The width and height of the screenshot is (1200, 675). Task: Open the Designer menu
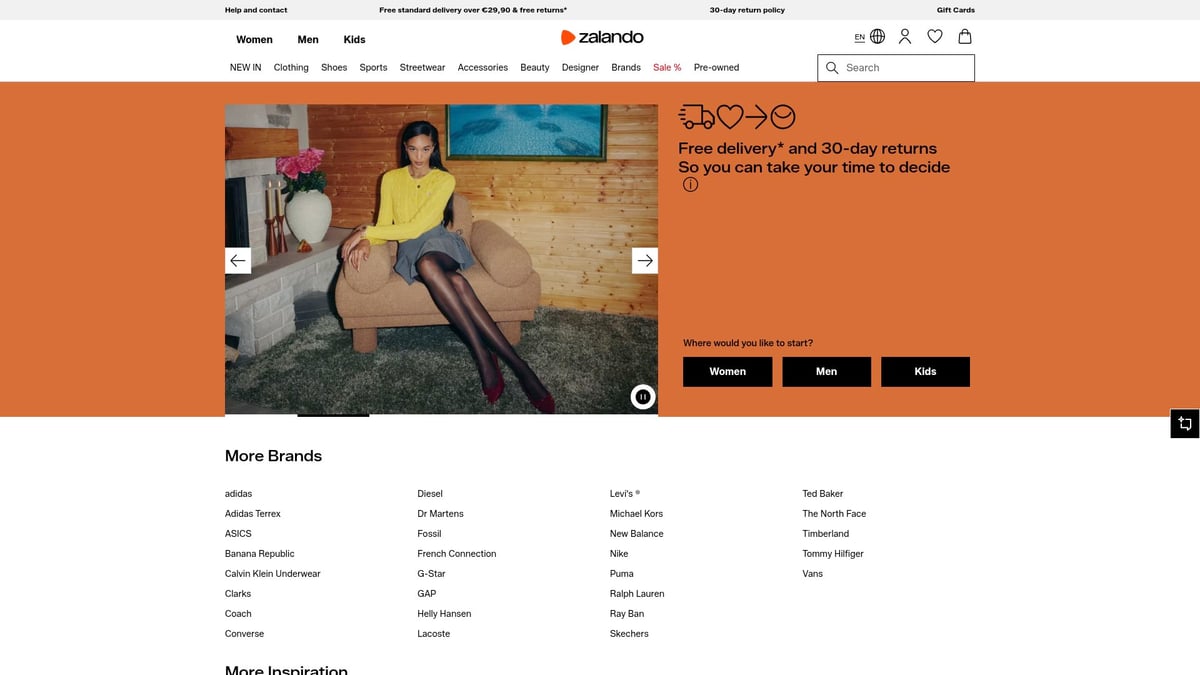point(580,68)
